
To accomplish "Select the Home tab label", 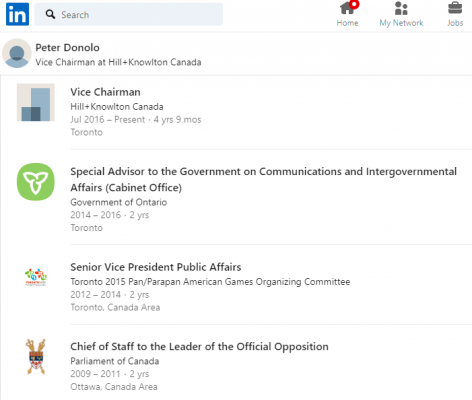I will point(347,23).
